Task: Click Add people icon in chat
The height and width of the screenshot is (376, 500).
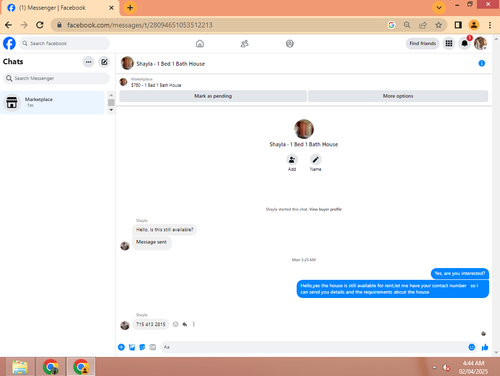Action: (x=292, y=160)
